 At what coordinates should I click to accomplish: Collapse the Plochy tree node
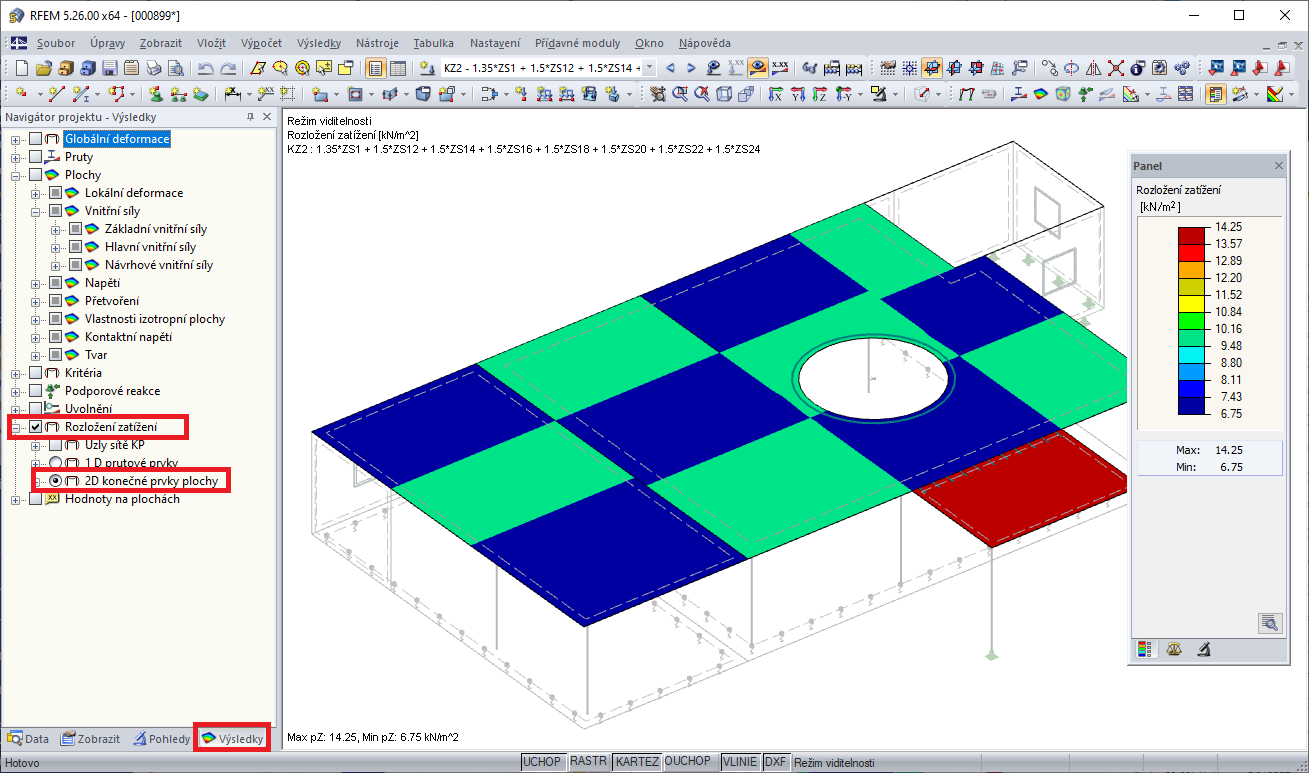[16, 175]
